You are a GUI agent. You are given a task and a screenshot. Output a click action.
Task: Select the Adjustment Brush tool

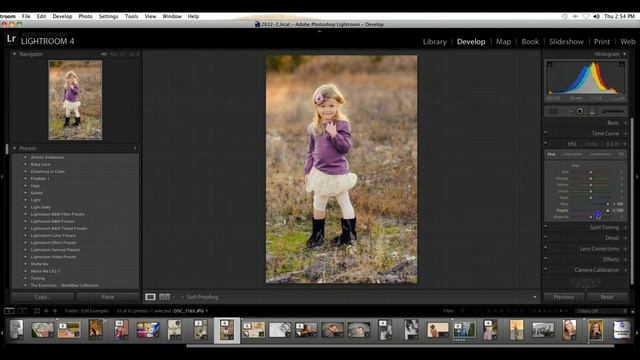[613, 111]
